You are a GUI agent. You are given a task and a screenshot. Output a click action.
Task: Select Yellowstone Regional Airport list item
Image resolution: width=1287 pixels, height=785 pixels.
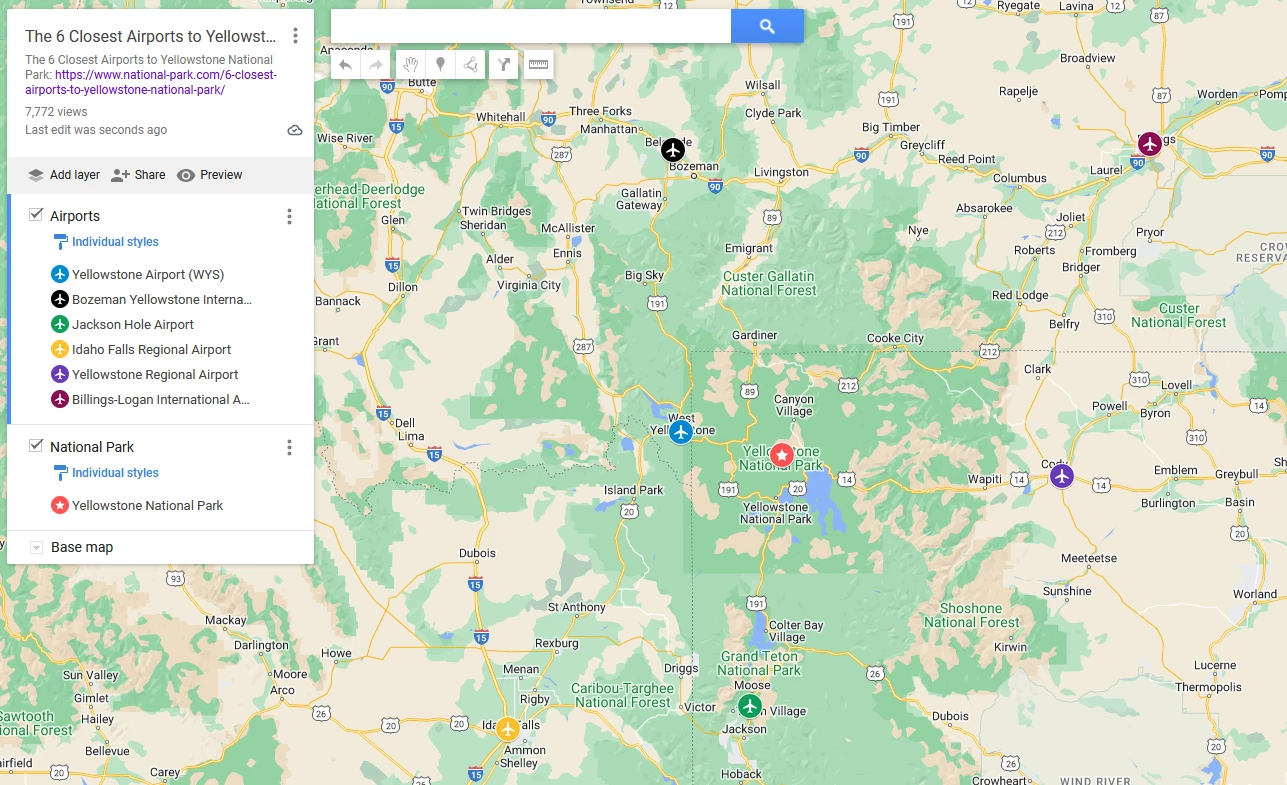(x=155, y=374)
